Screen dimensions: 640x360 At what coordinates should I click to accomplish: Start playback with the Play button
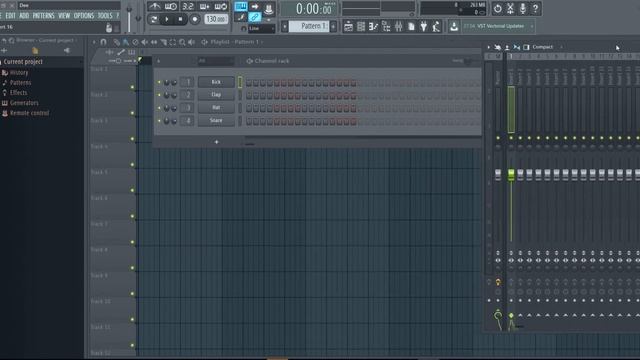point(167,19)
